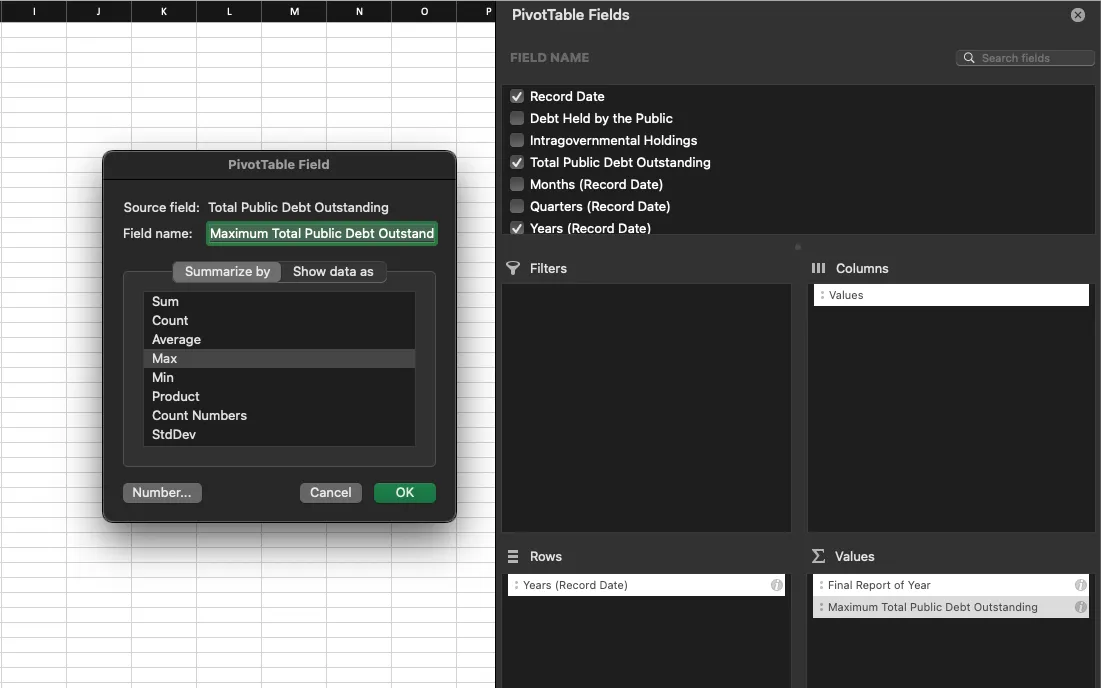
Task: Switch to the Summarize by tab
Action: pyautogui.click(x=226, y=271)
